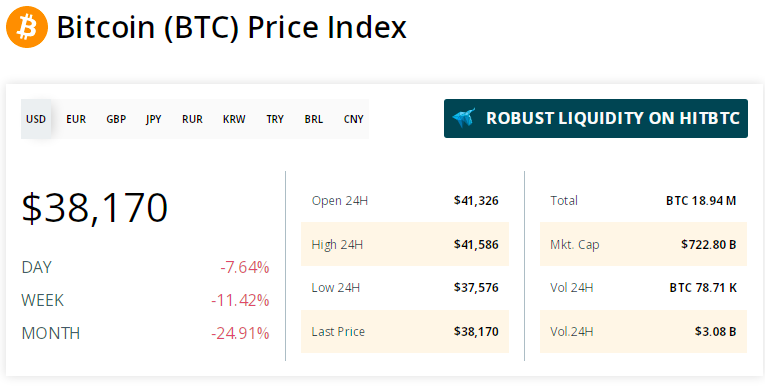Click the MONTH change percentage -24.91%
The width and height of the screenshot is (765, 390).
pyautogui.click(x=240, y=334)
